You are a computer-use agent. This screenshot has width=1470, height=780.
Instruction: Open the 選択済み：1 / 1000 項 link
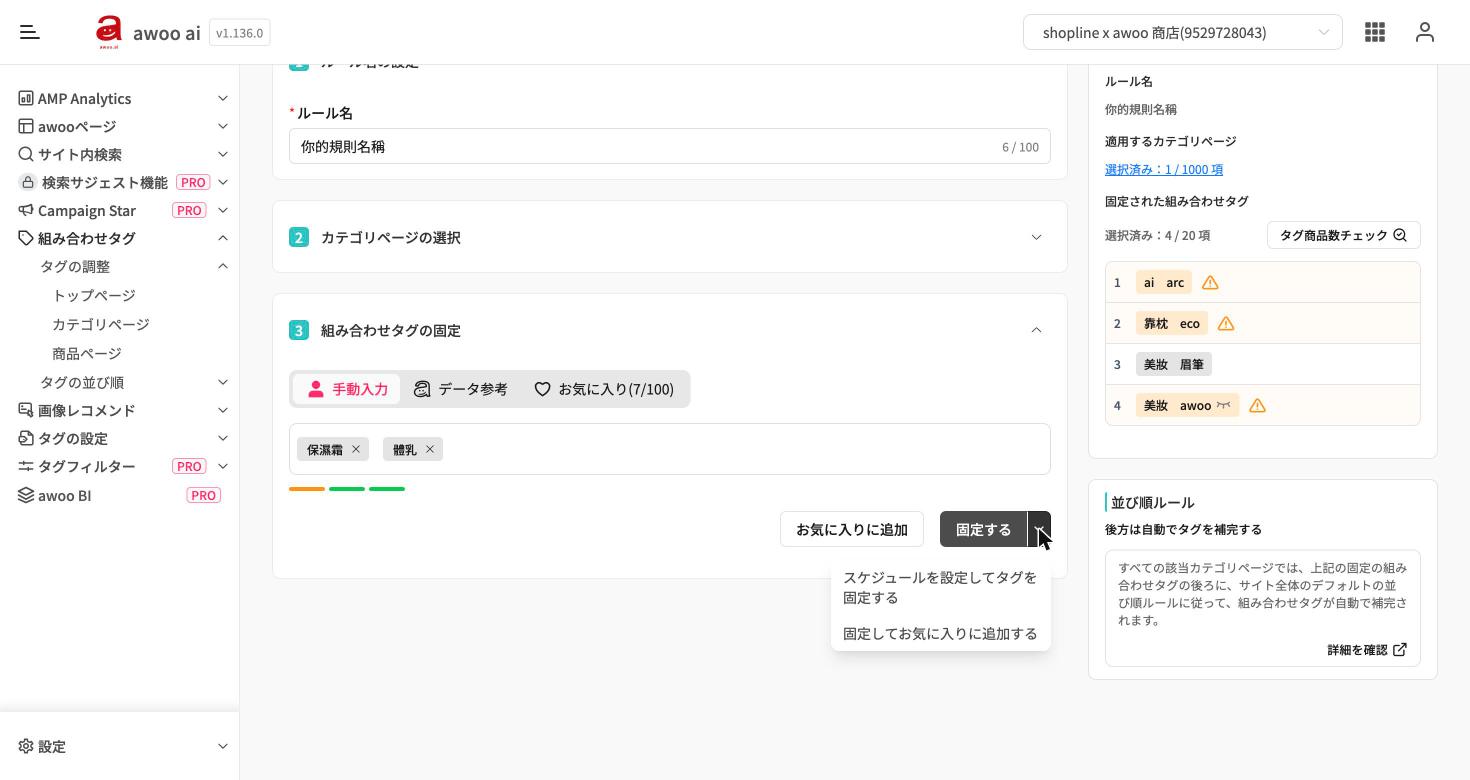[1164, 169]
